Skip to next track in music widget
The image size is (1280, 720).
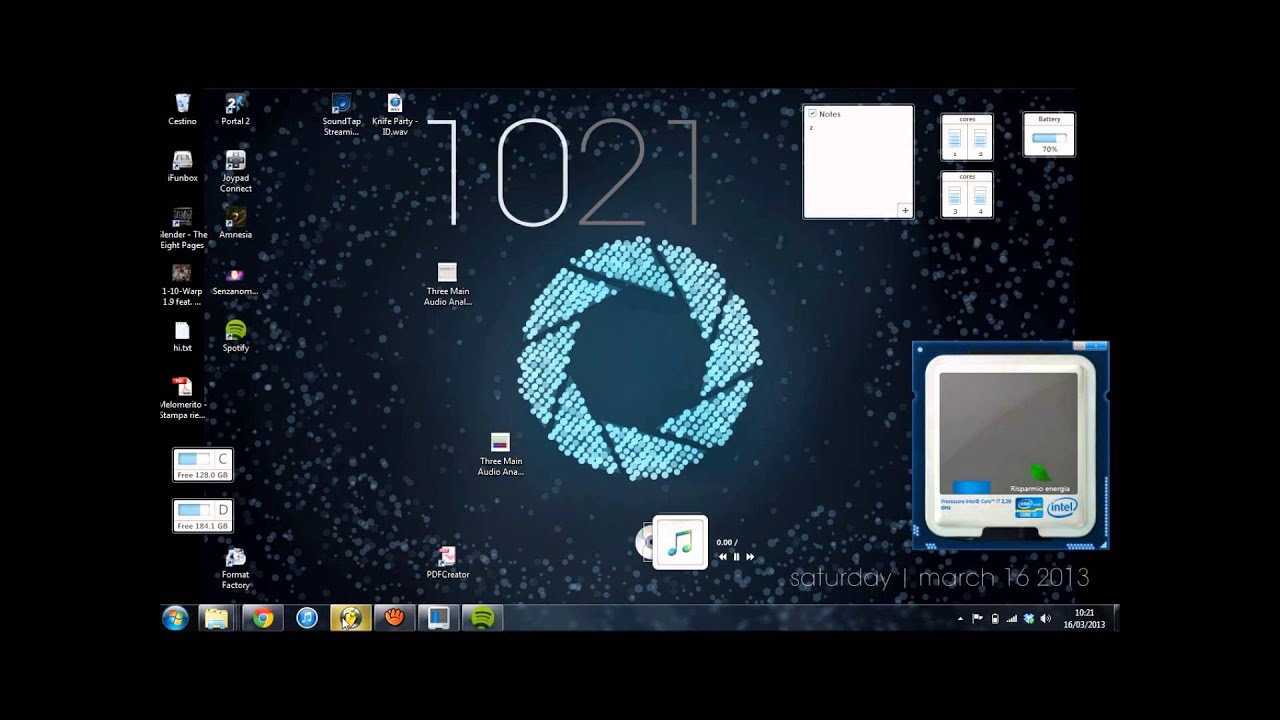coord(749,557)
